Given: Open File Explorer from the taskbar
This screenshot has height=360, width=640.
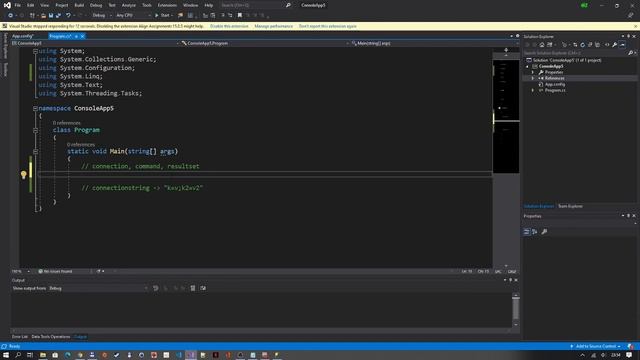Looking at the screenshot, I should tap(42, 355).
